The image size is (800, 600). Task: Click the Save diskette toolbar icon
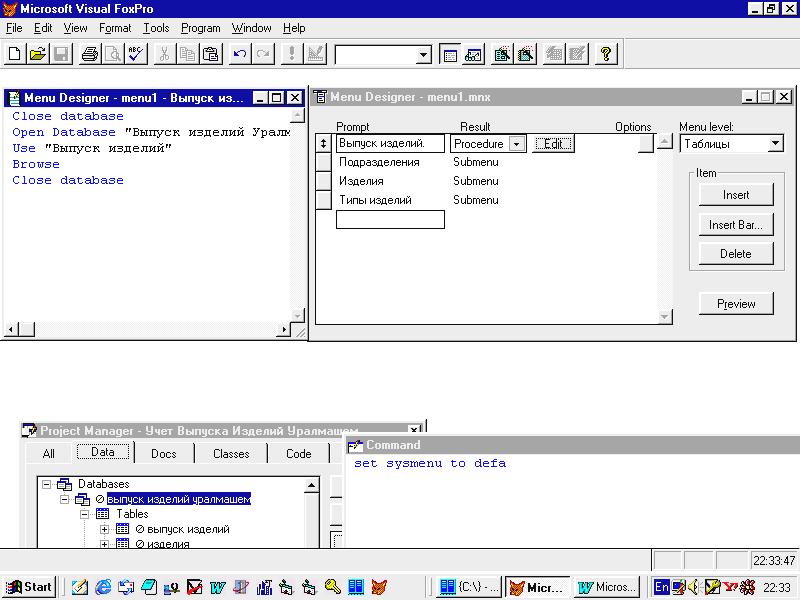click(x=61, y=54)
